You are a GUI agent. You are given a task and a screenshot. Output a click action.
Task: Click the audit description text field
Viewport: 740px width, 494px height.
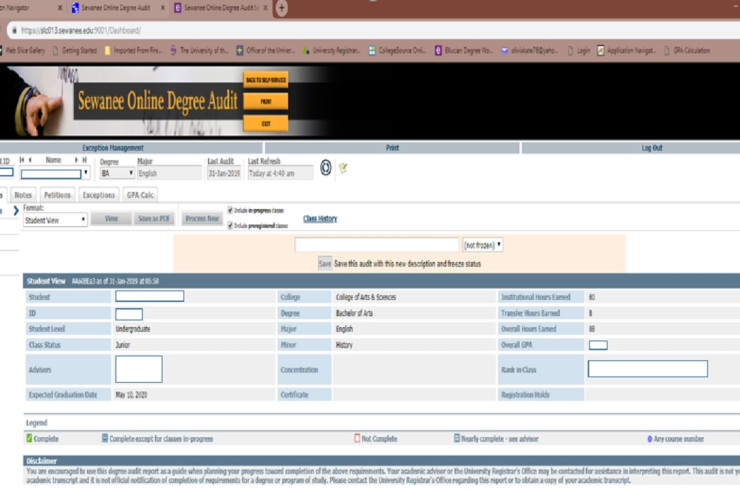click(x=377, y=245)
